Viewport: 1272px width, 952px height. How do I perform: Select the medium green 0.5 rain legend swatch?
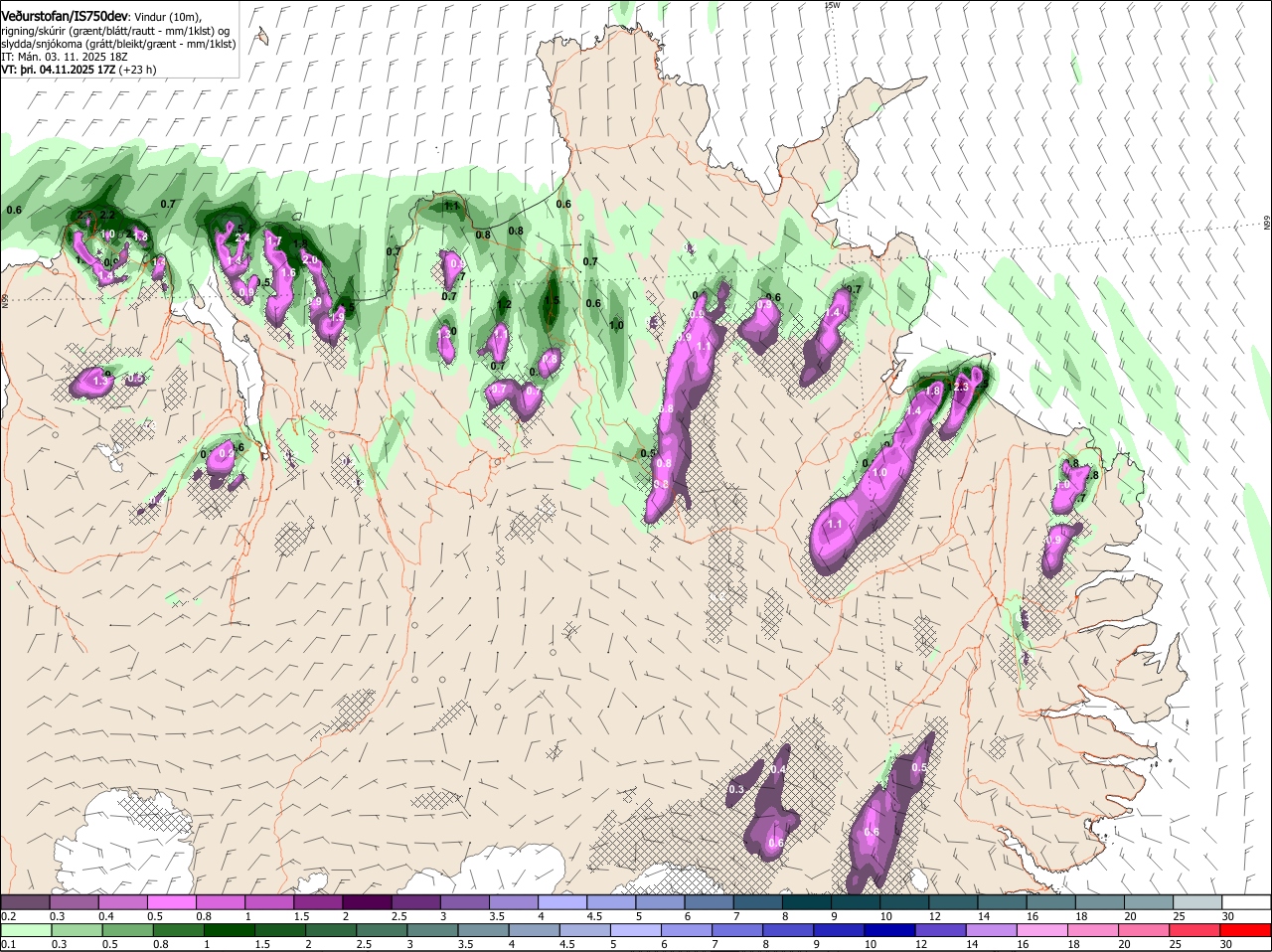(x=127, y=930)
